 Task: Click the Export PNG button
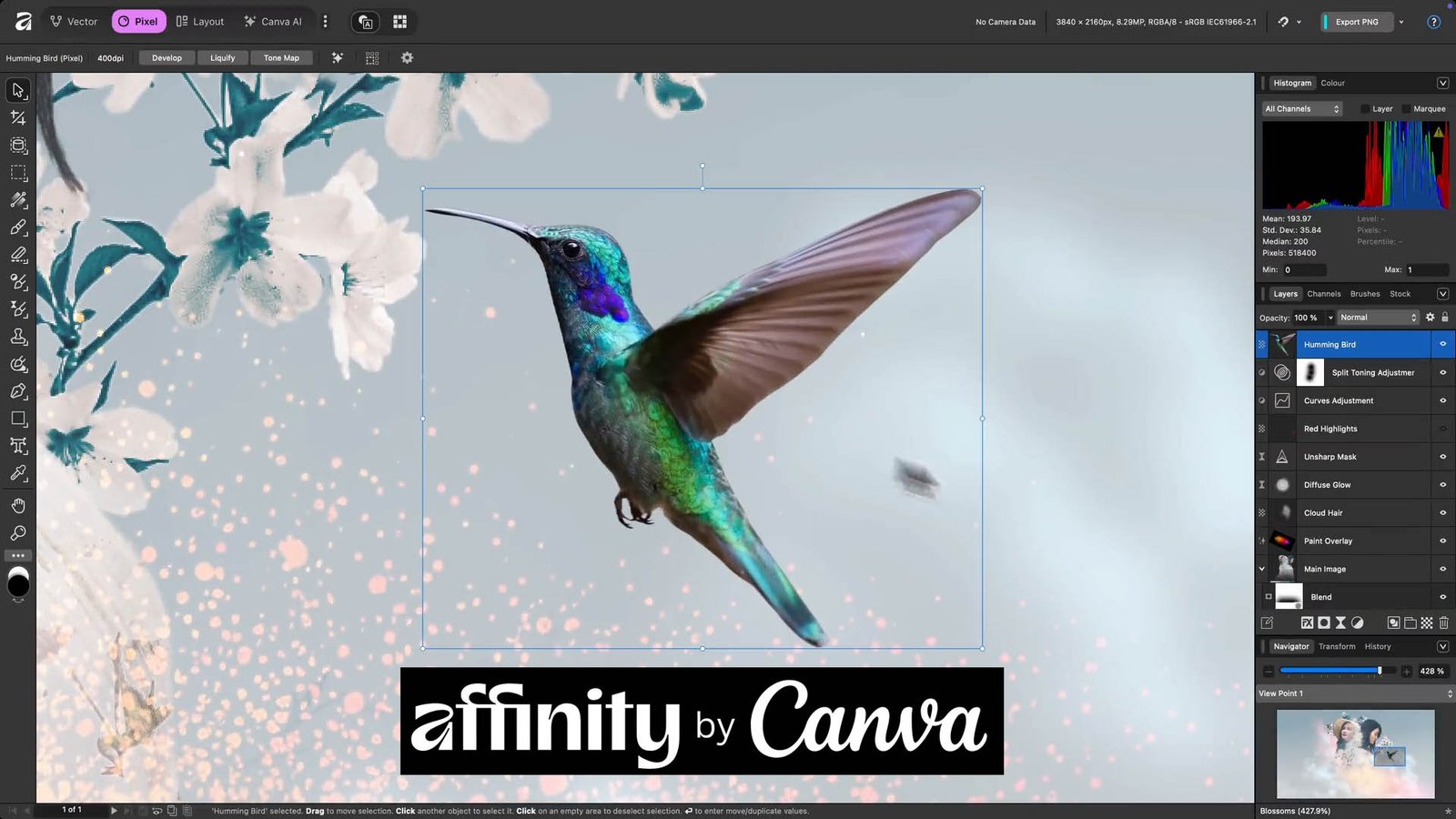pos(1356,22)
